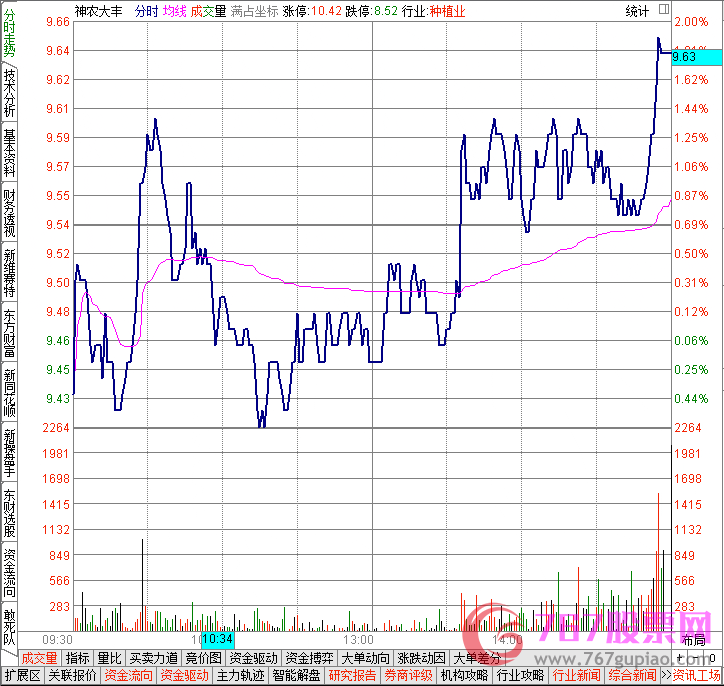
Task: Click the 涨停:10.42 limit-up value
Action: (312, 11)
